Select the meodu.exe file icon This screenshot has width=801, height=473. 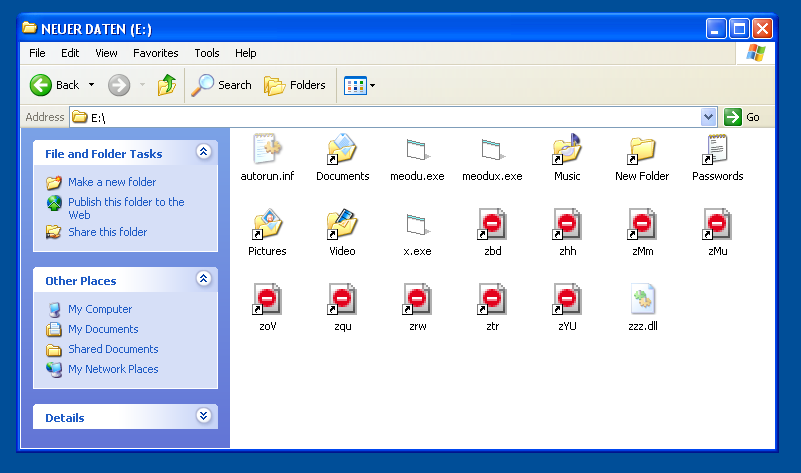(417, 151)
